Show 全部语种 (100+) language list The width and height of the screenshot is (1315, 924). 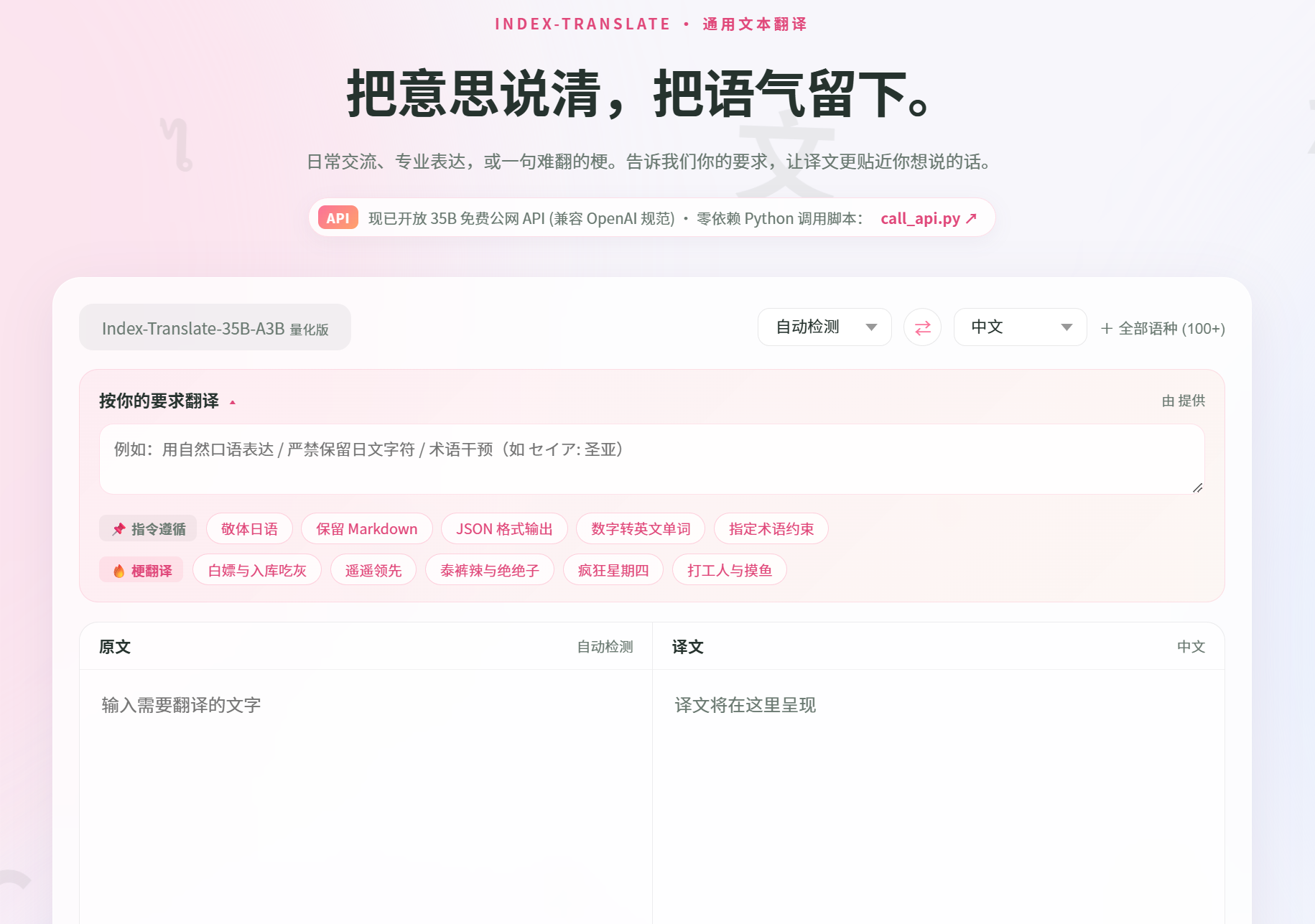[1163, 329]
